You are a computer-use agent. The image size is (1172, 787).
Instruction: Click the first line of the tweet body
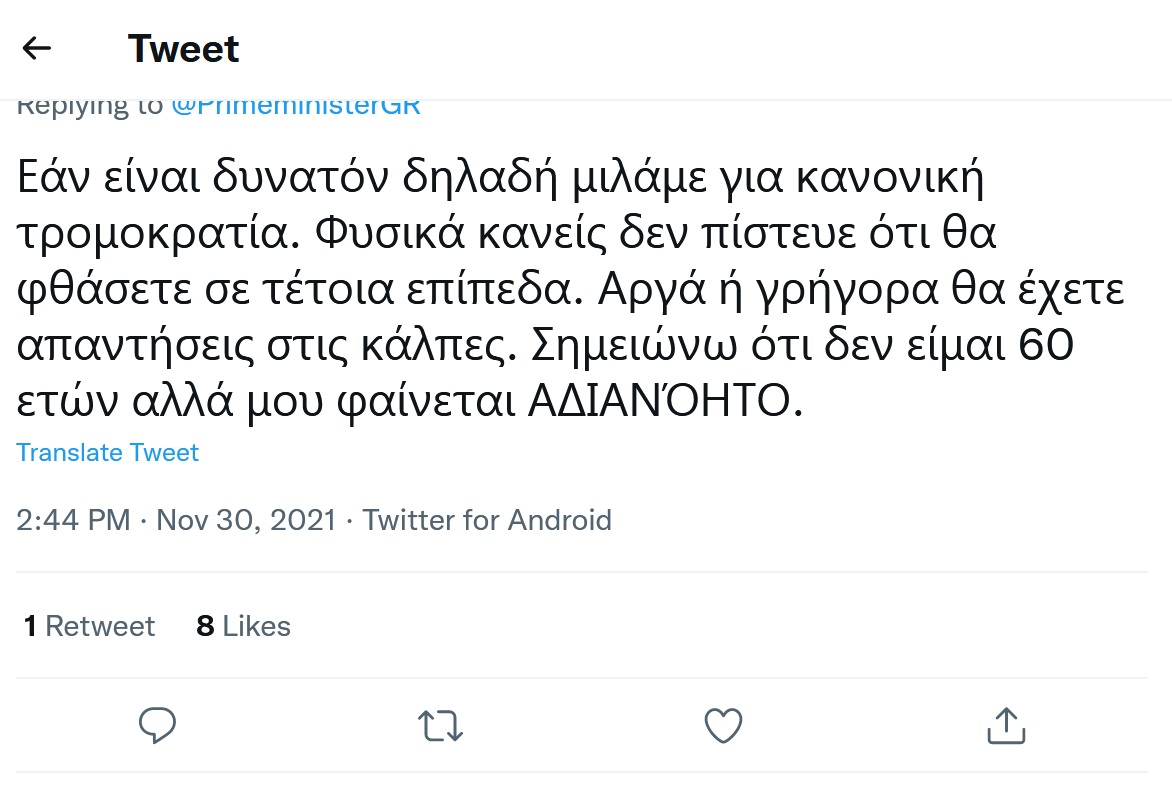(x=500, y=178)
